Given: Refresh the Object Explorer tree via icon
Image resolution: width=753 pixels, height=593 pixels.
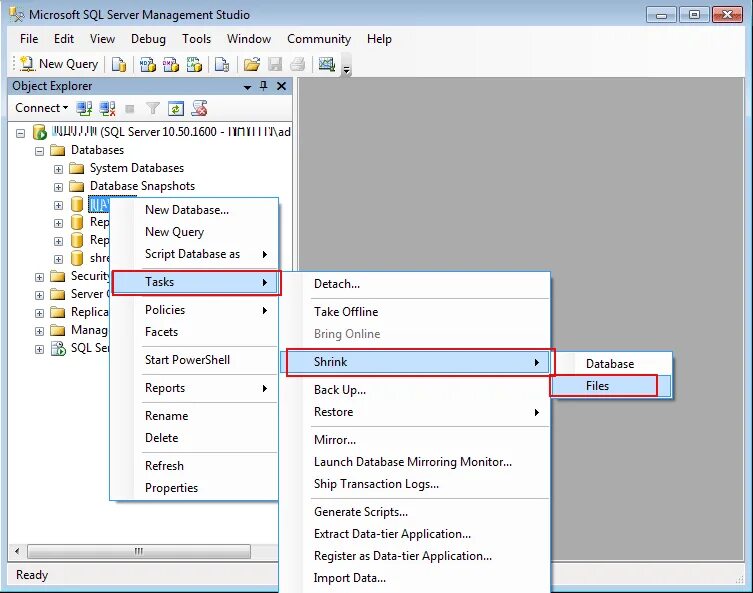Looking at the screenshot, I should [x=176, y=109].
